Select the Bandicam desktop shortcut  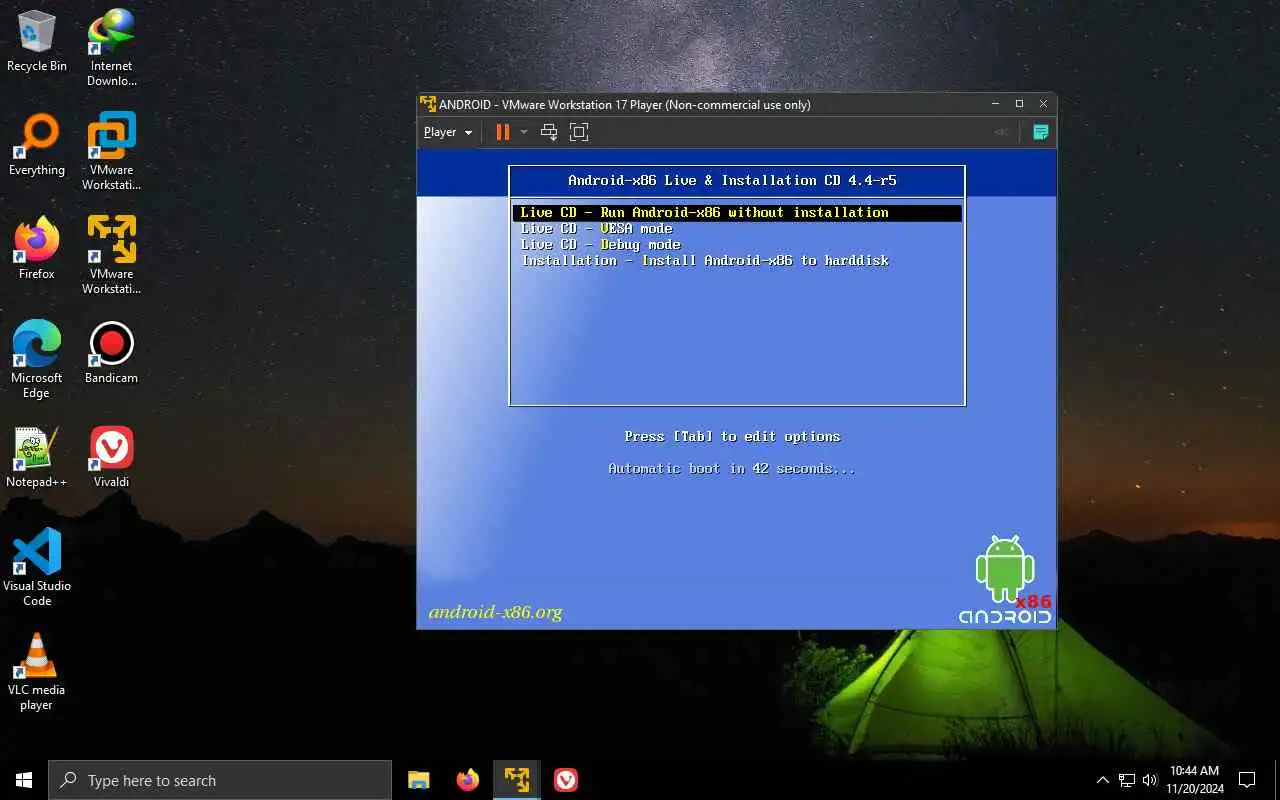[111, 353]
